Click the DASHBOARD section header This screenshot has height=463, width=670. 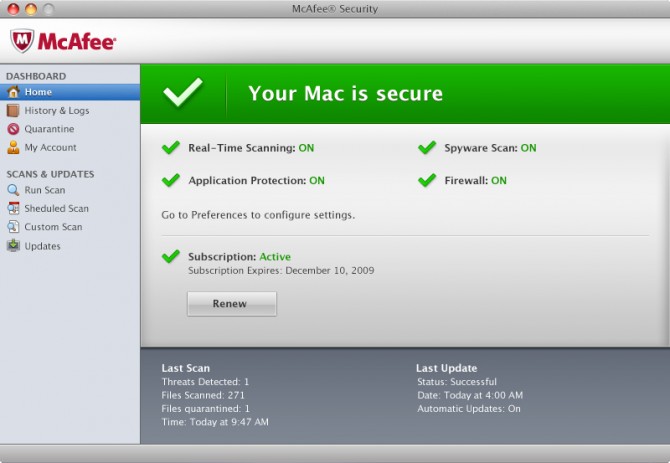tap(36, 76)
